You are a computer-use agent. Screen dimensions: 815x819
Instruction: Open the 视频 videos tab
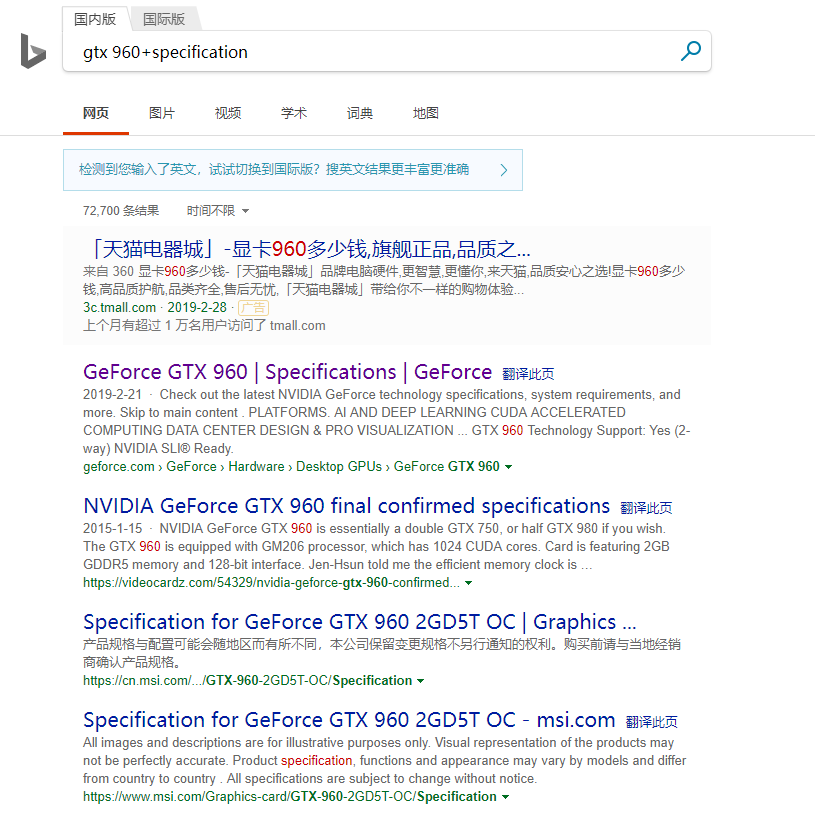228,113
